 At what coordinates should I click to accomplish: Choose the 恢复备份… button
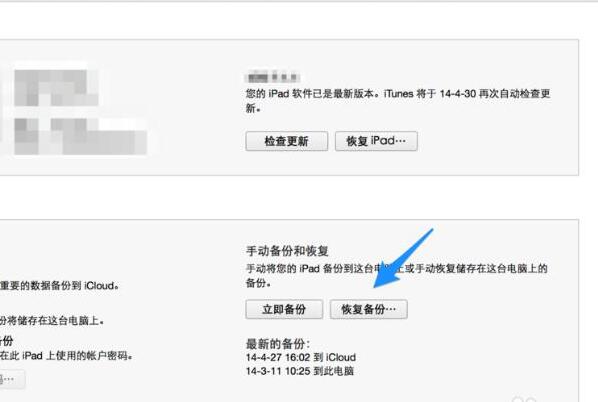point(368,309)
